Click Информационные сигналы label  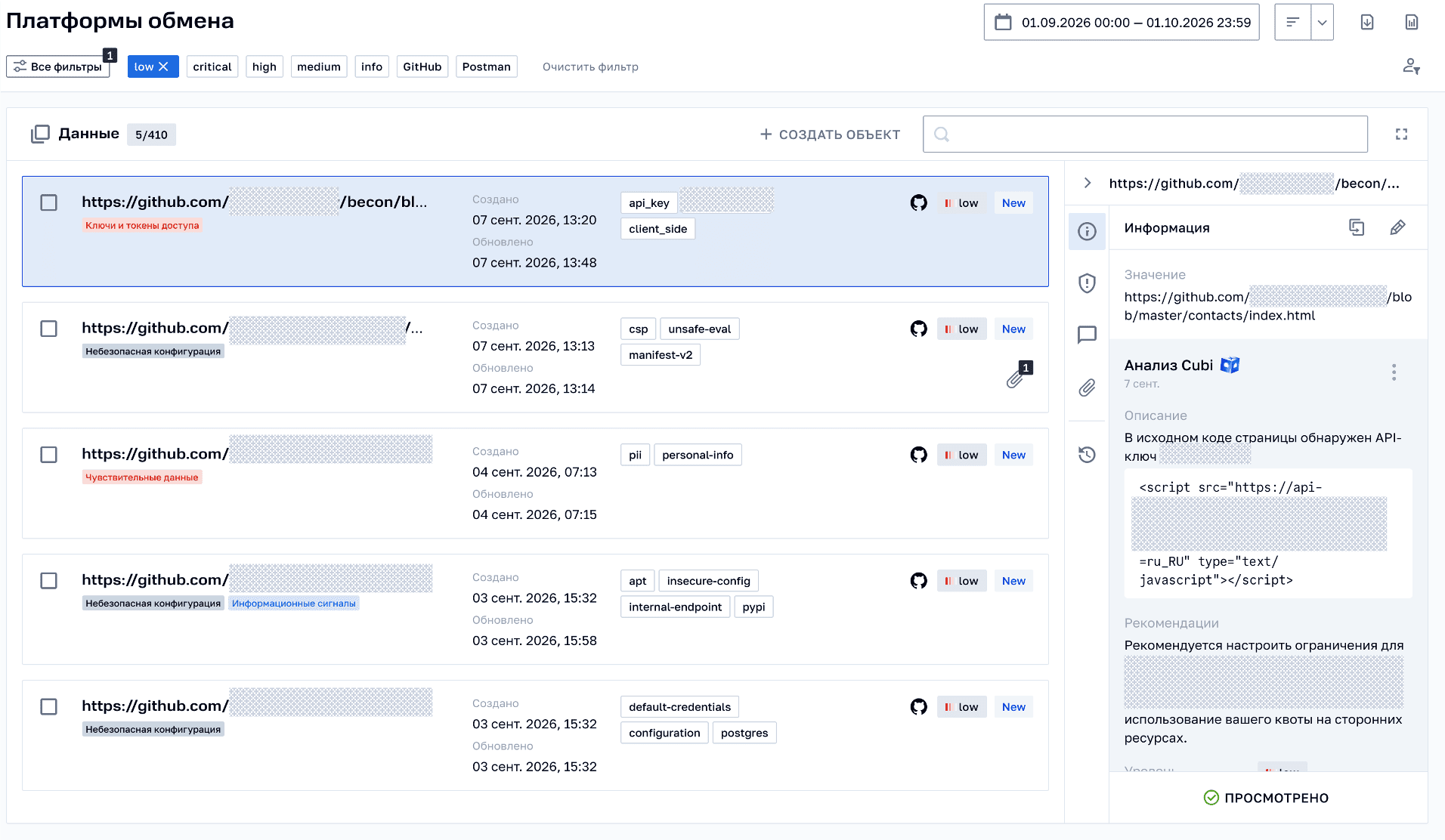[293, 604]
